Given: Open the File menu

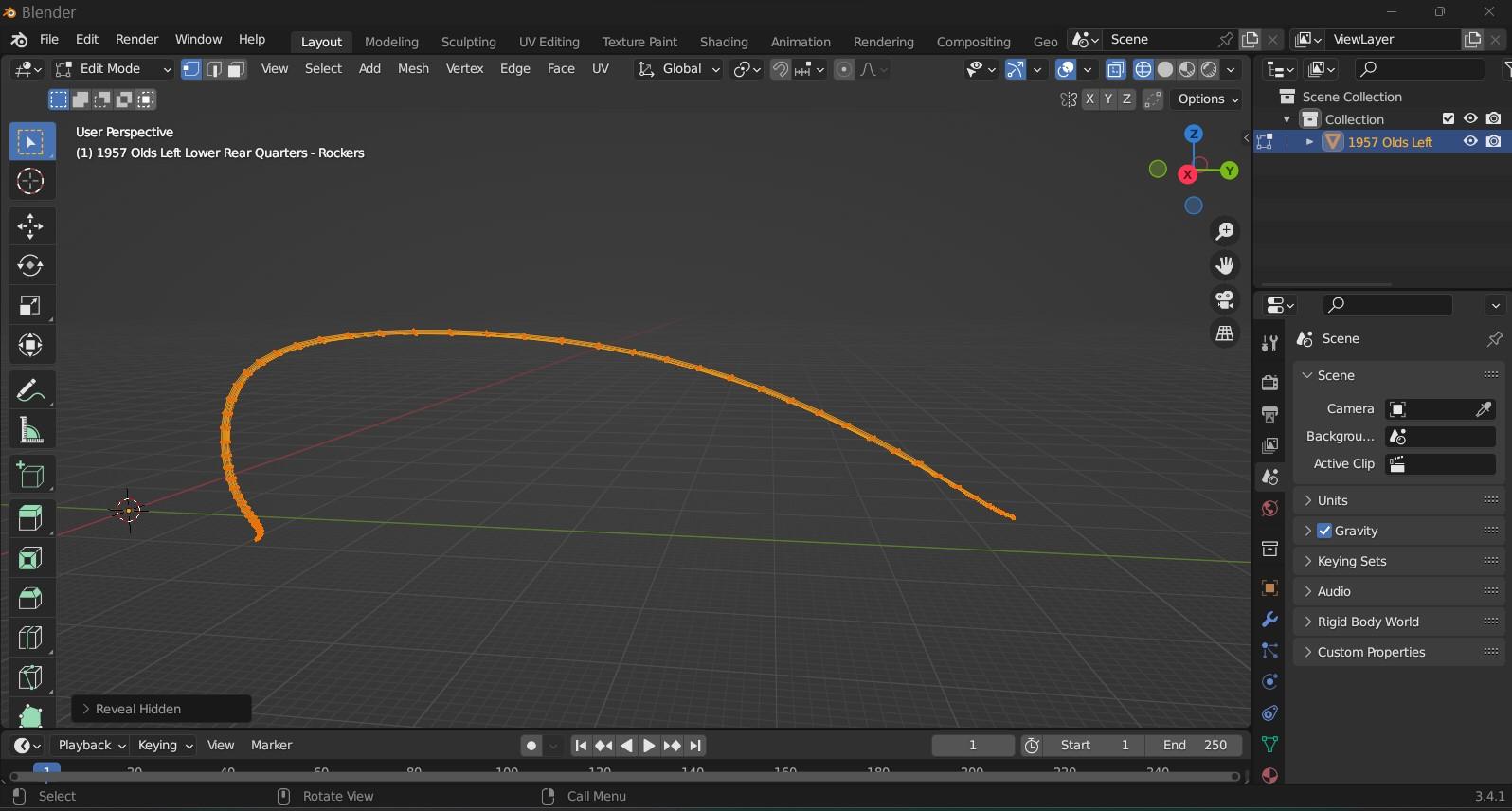Looking at the screenshot, I should tap(49, 40).
